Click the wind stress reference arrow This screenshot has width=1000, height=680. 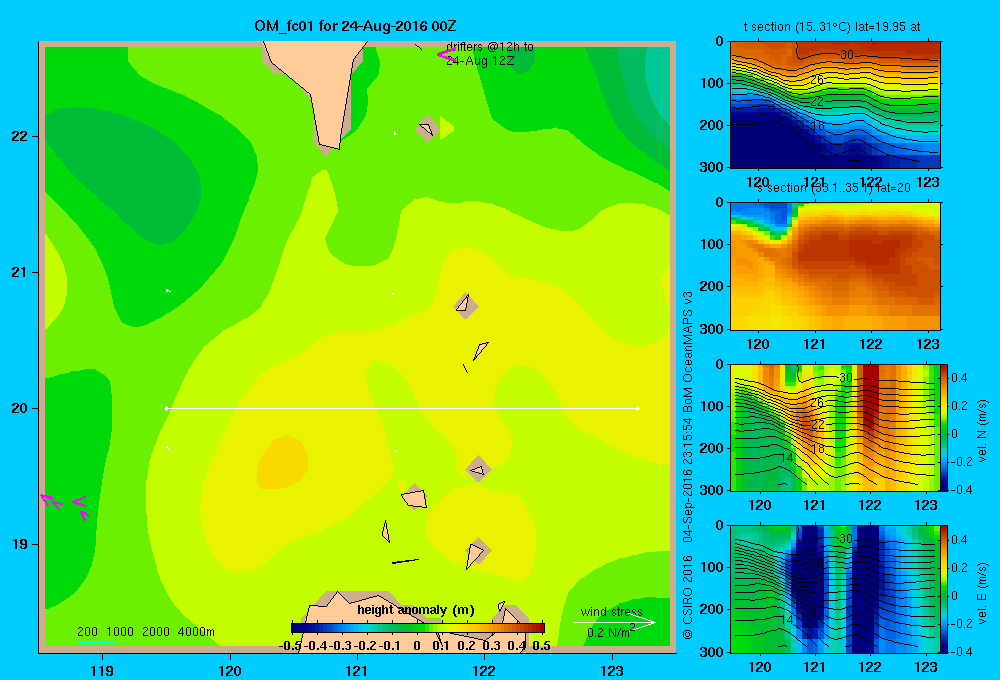614,623
